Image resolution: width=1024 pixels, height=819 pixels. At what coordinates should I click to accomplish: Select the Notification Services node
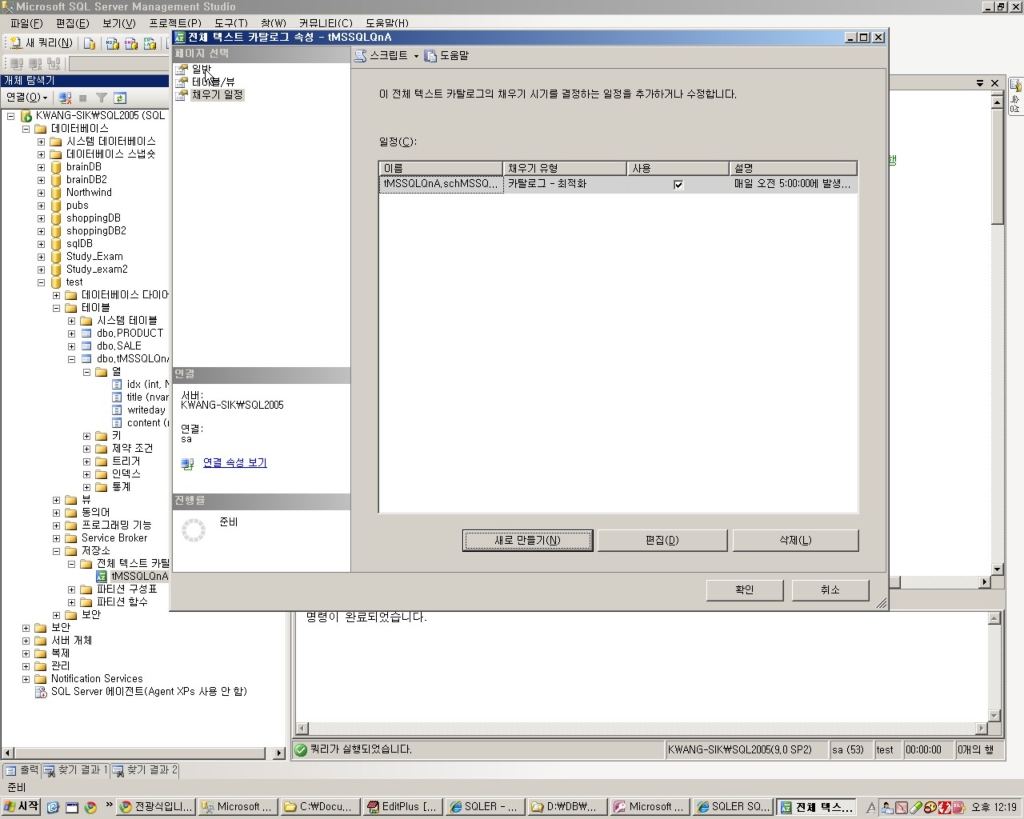coord(97,679)
